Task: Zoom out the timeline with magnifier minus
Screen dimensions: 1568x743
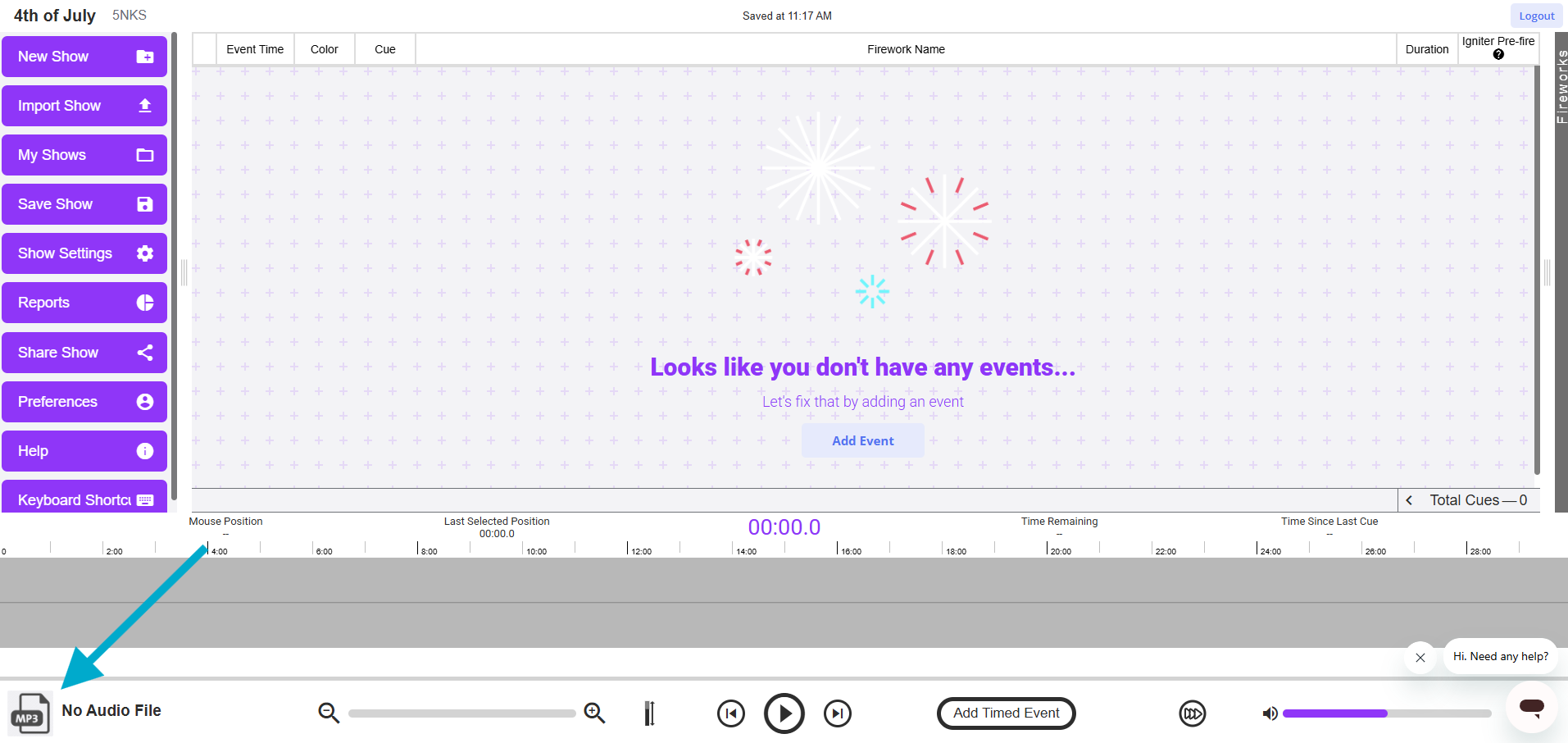Action: coord(329,713)
